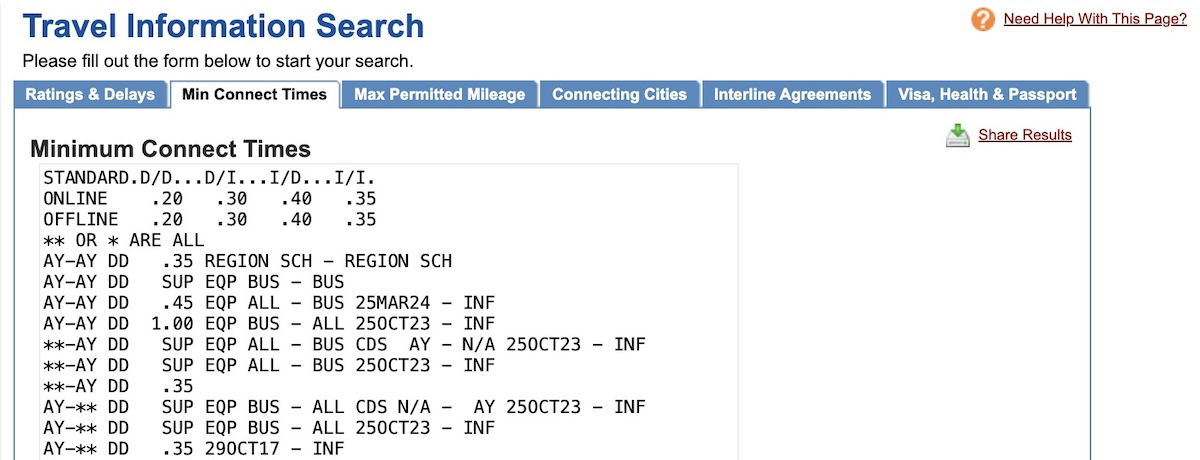
Task: Click the OFFLINE connect times row
Action: tap(209, 220)
